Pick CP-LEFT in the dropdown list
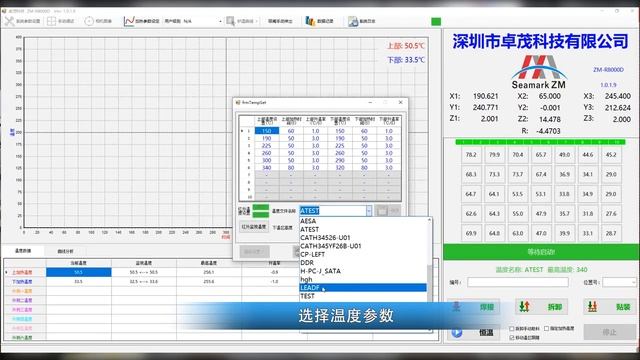The width and height of the screenshot is (640, 360). pyautogui.click(x=363, y=254)
